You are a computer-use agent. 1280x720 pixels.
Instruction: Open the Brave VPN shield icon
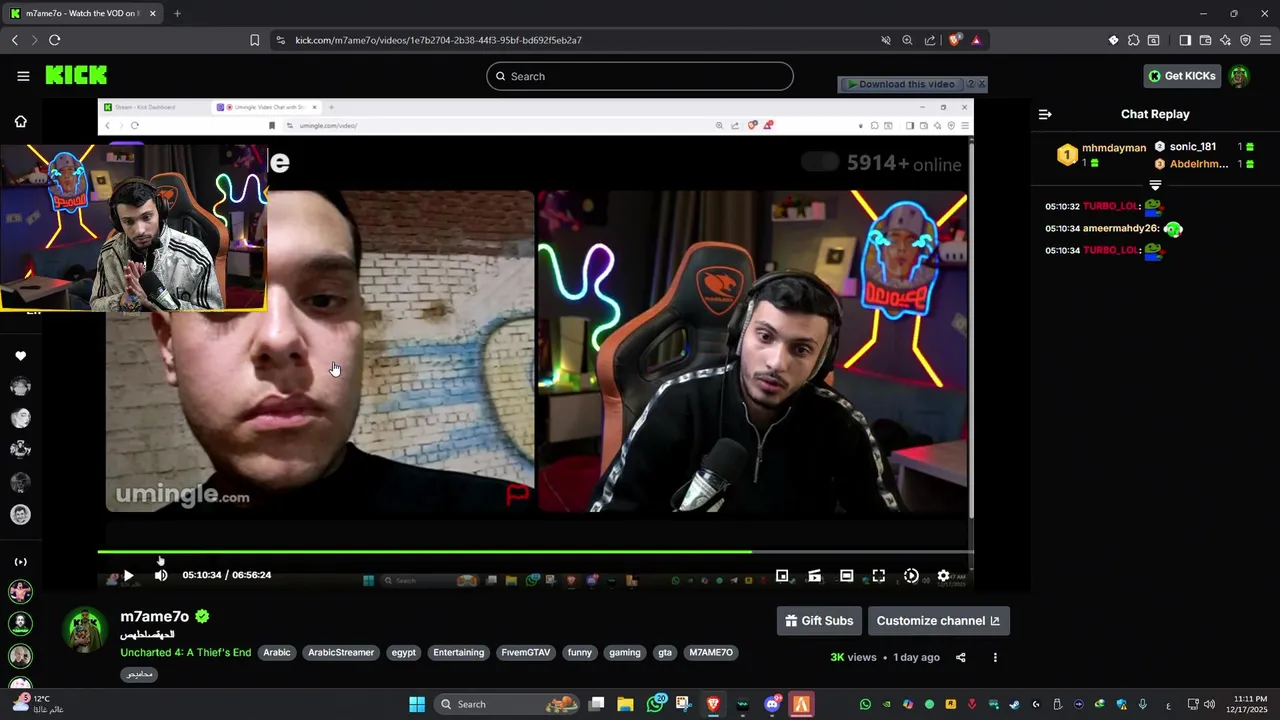point(1245,40)
